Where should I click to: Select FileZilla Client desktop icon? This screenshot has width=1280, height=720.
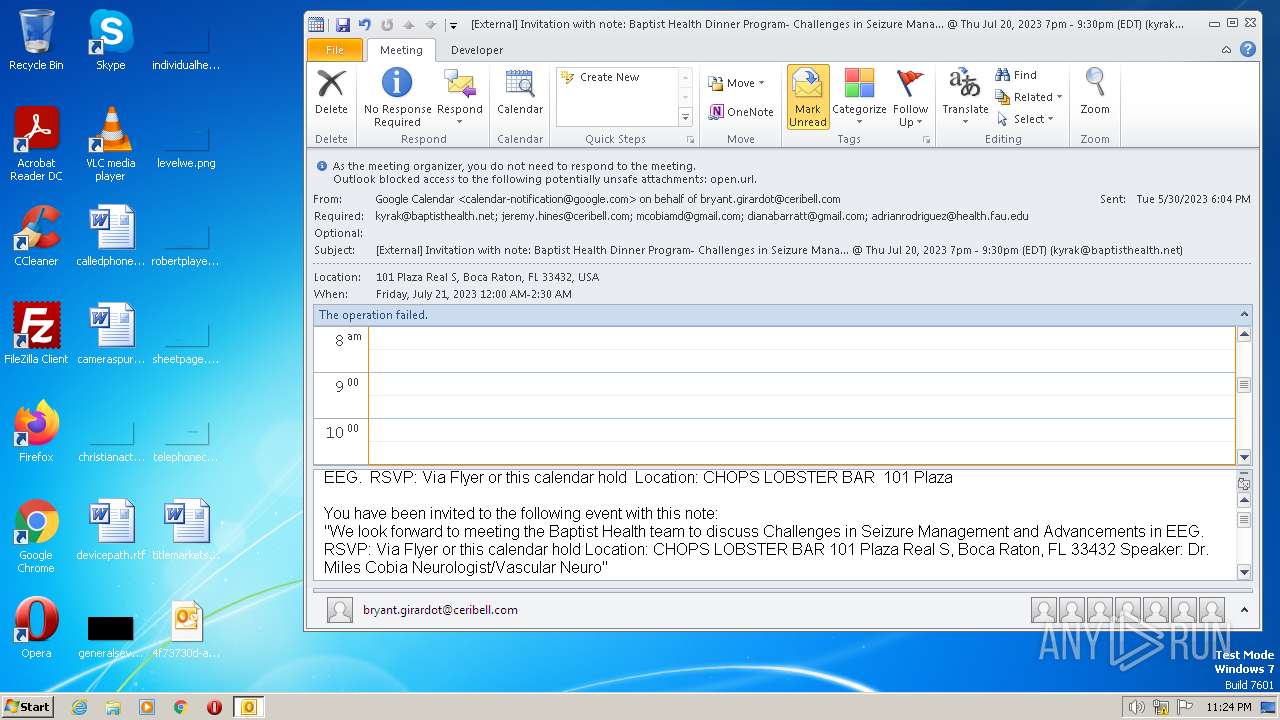click(36, 334)
